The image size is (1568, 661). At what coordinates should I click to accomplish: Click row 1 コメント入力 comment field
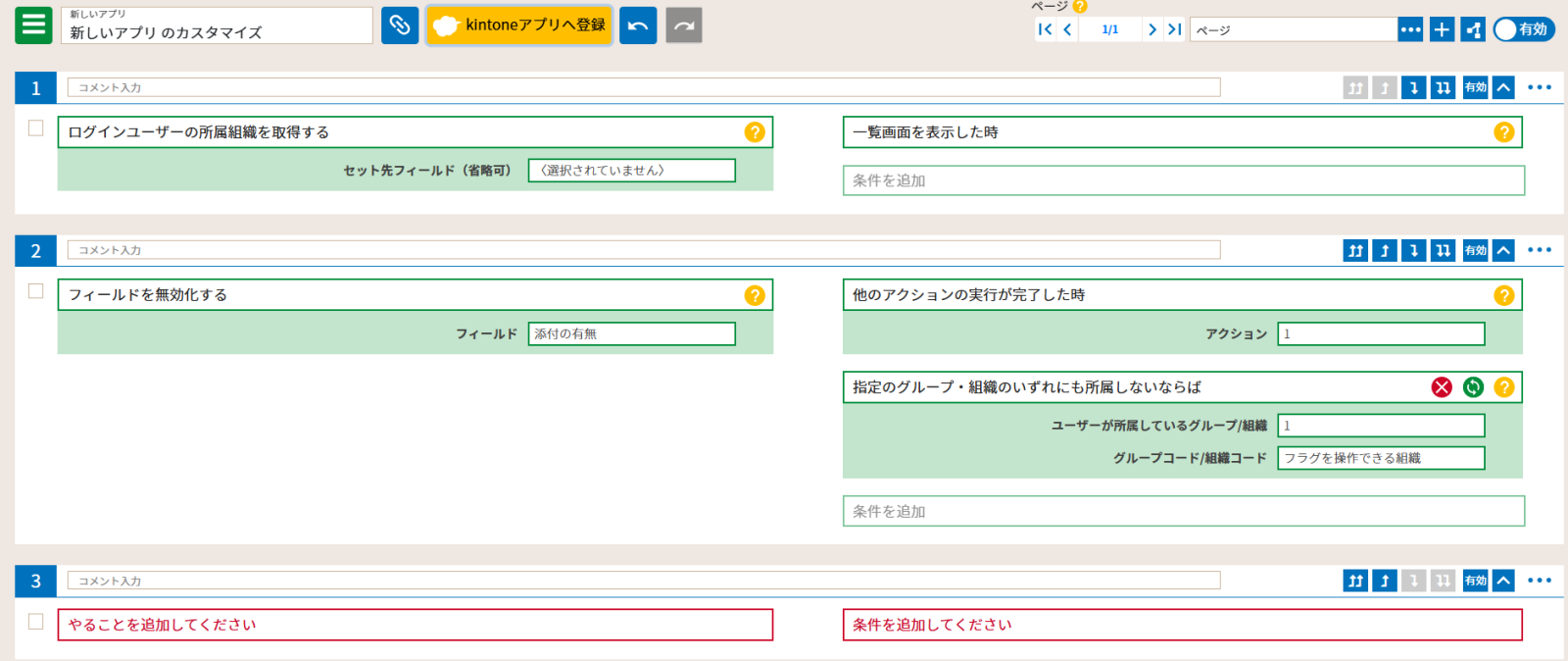pos(643,88)
